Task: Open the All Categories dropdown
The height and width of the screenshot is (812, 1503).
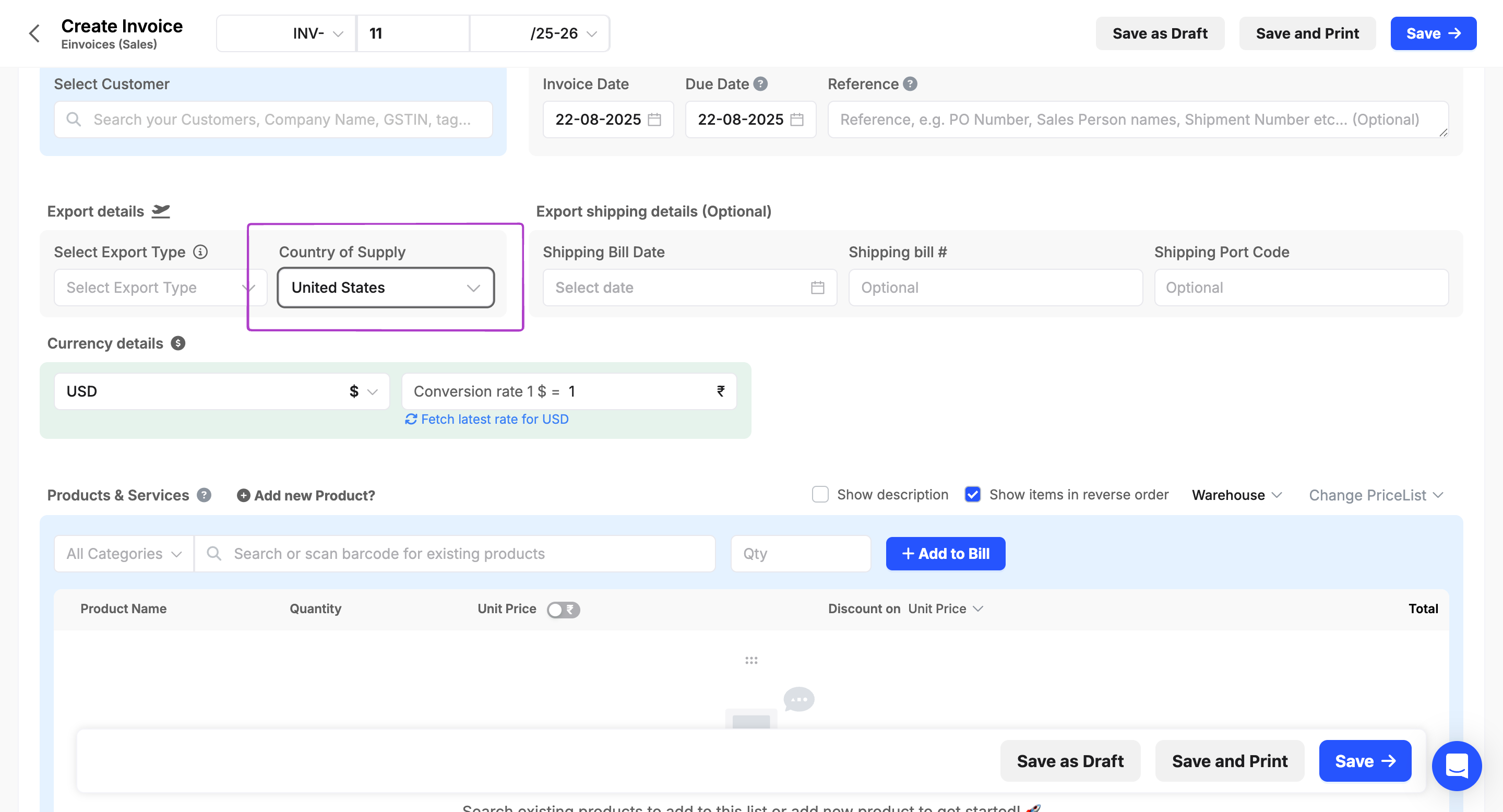Action: (124, 554)
